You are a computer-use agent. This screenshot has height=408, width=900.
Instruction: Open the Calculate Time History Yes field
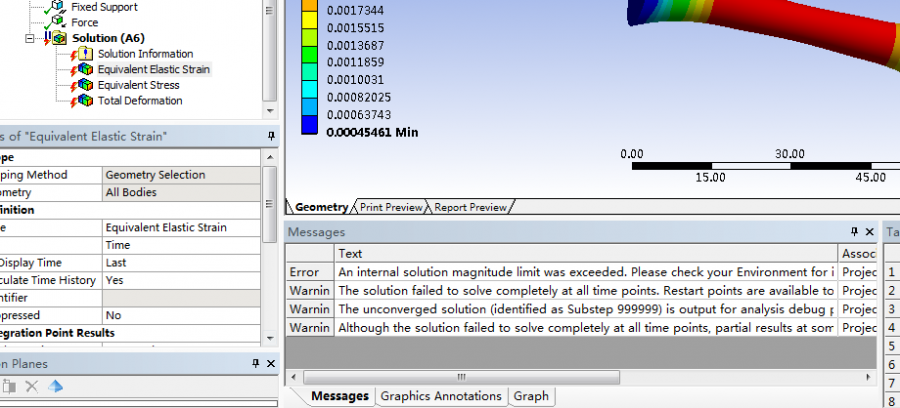[x=181, y=281]
